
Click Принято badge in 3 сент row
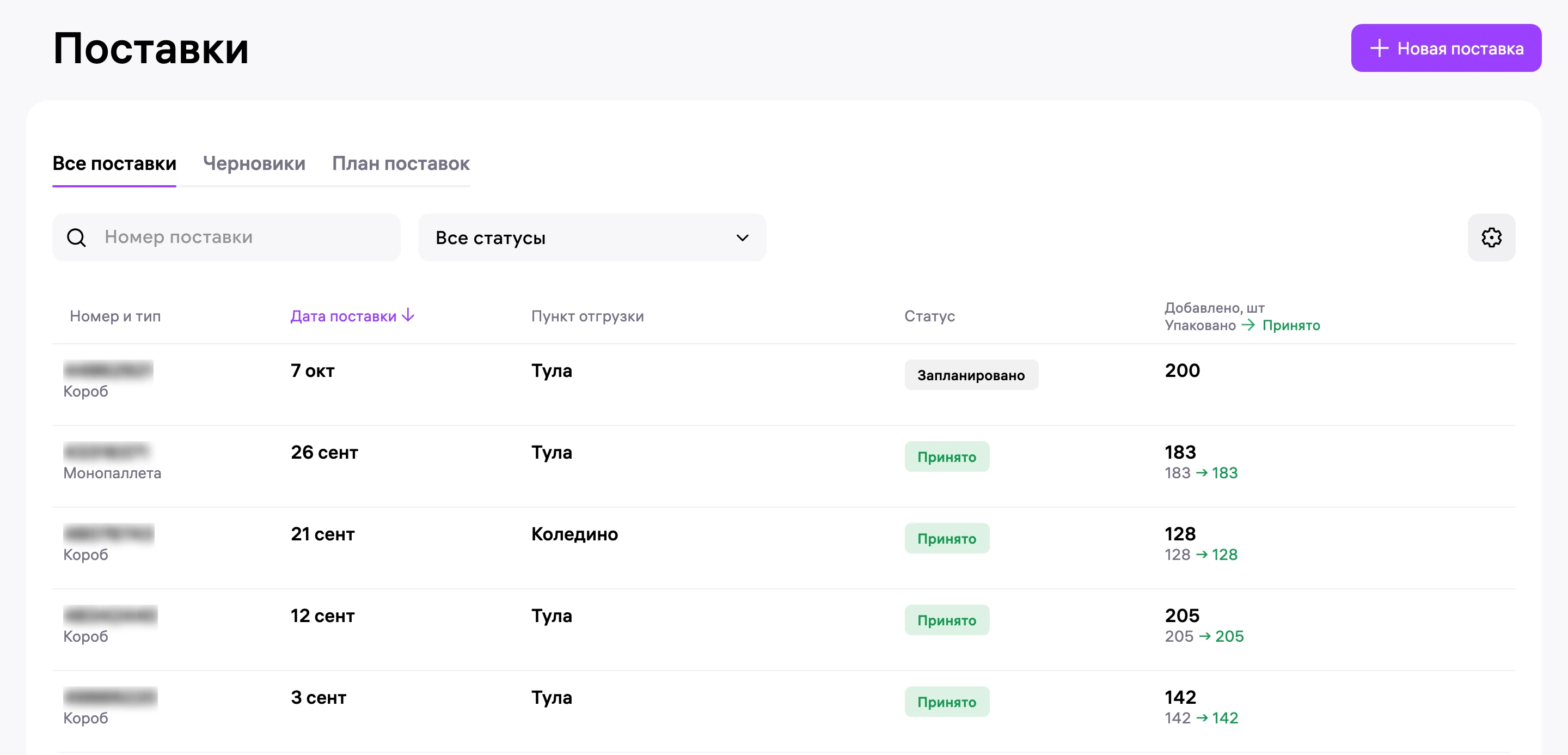point(947,702)
